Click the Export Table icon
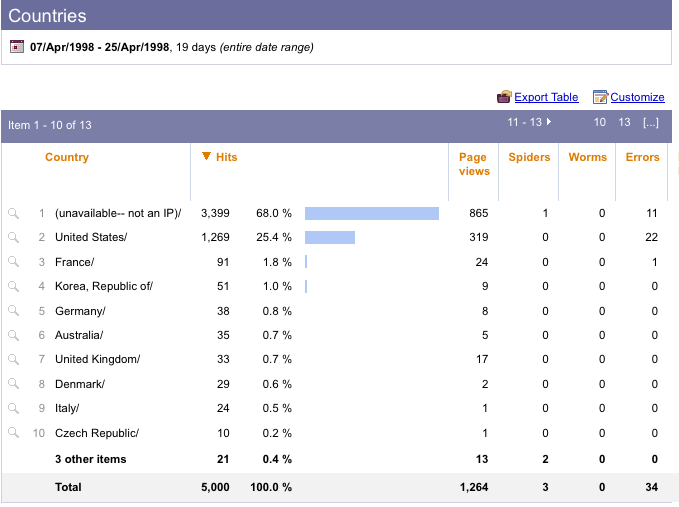This screenshot has width=679, height=507. 504,97
